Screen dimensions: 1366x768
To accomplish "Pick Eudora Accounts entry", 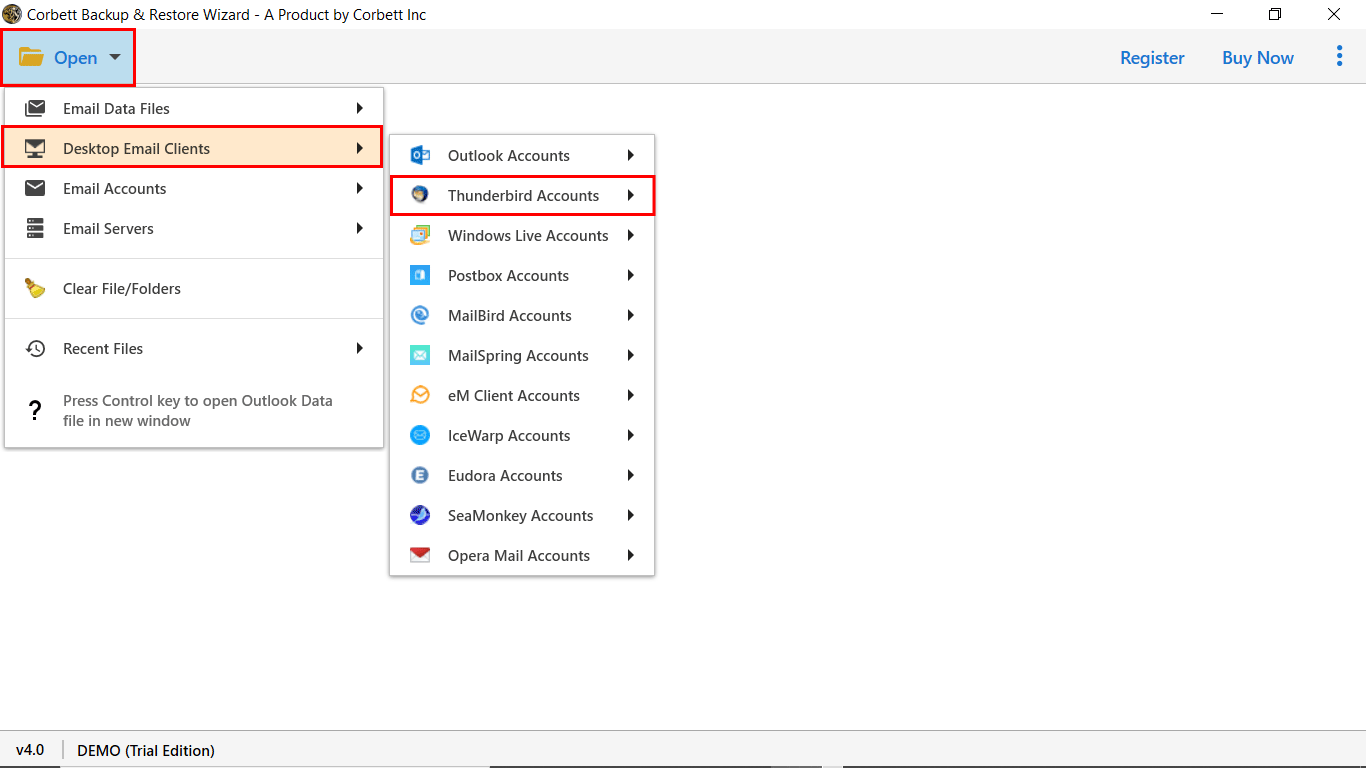I will click(522, 475).
